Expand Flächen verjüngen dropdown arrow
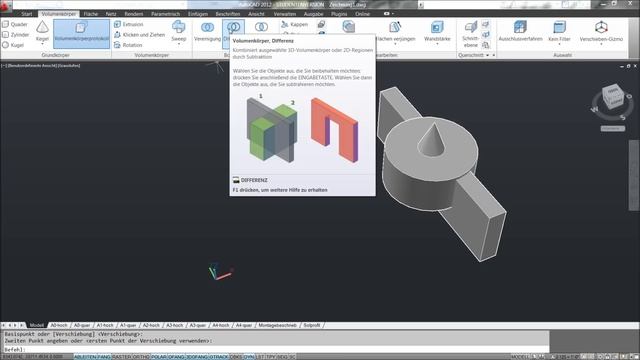The image size is (640, 360). click(x=395, y=44)
